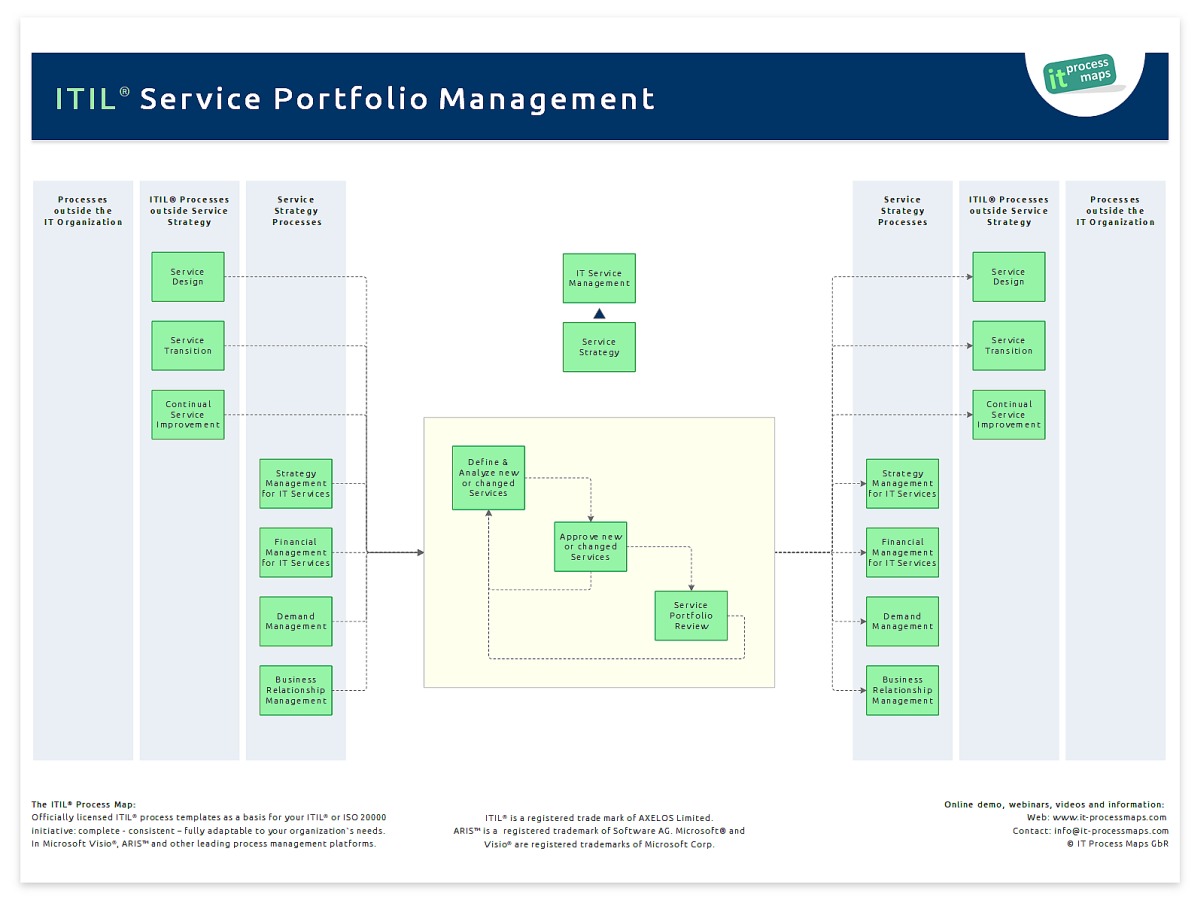Click 'The ITIL Process Map:' footer heading
Viewport: 1200px width, 900px height.
(x=84, y=805)
